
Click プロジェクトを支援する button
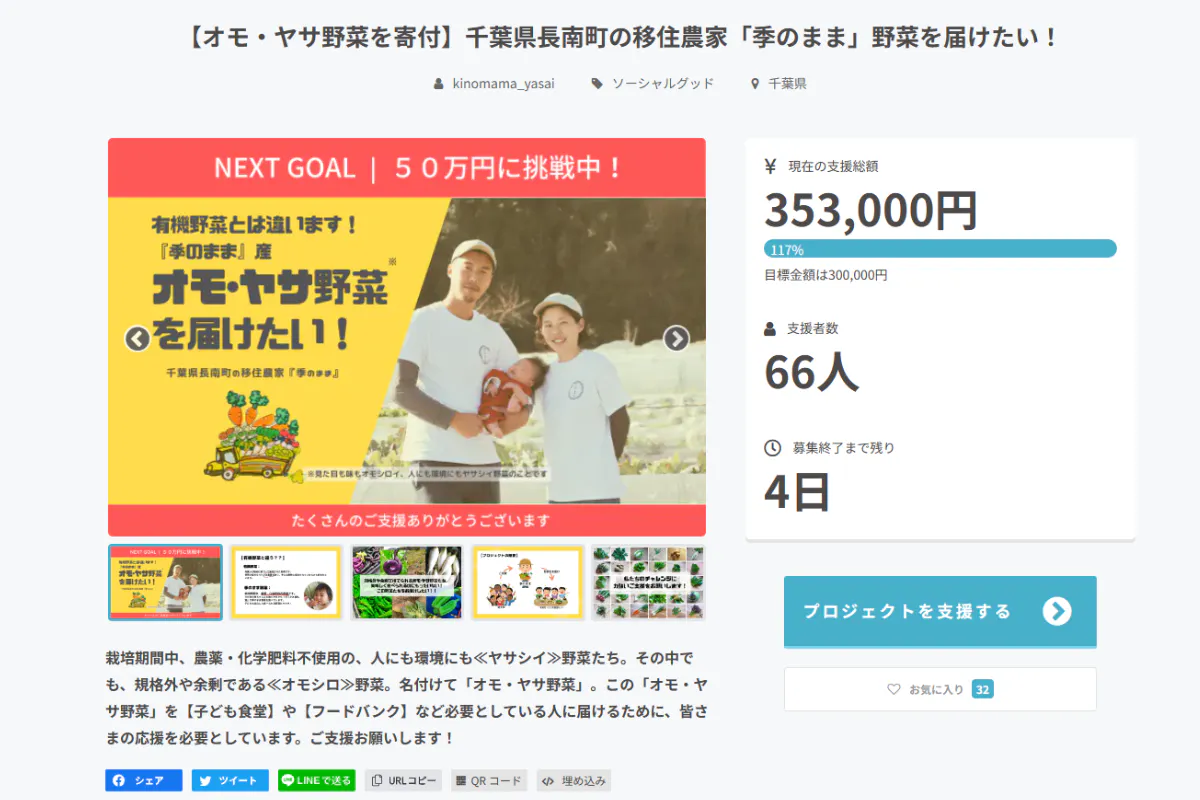940,611
